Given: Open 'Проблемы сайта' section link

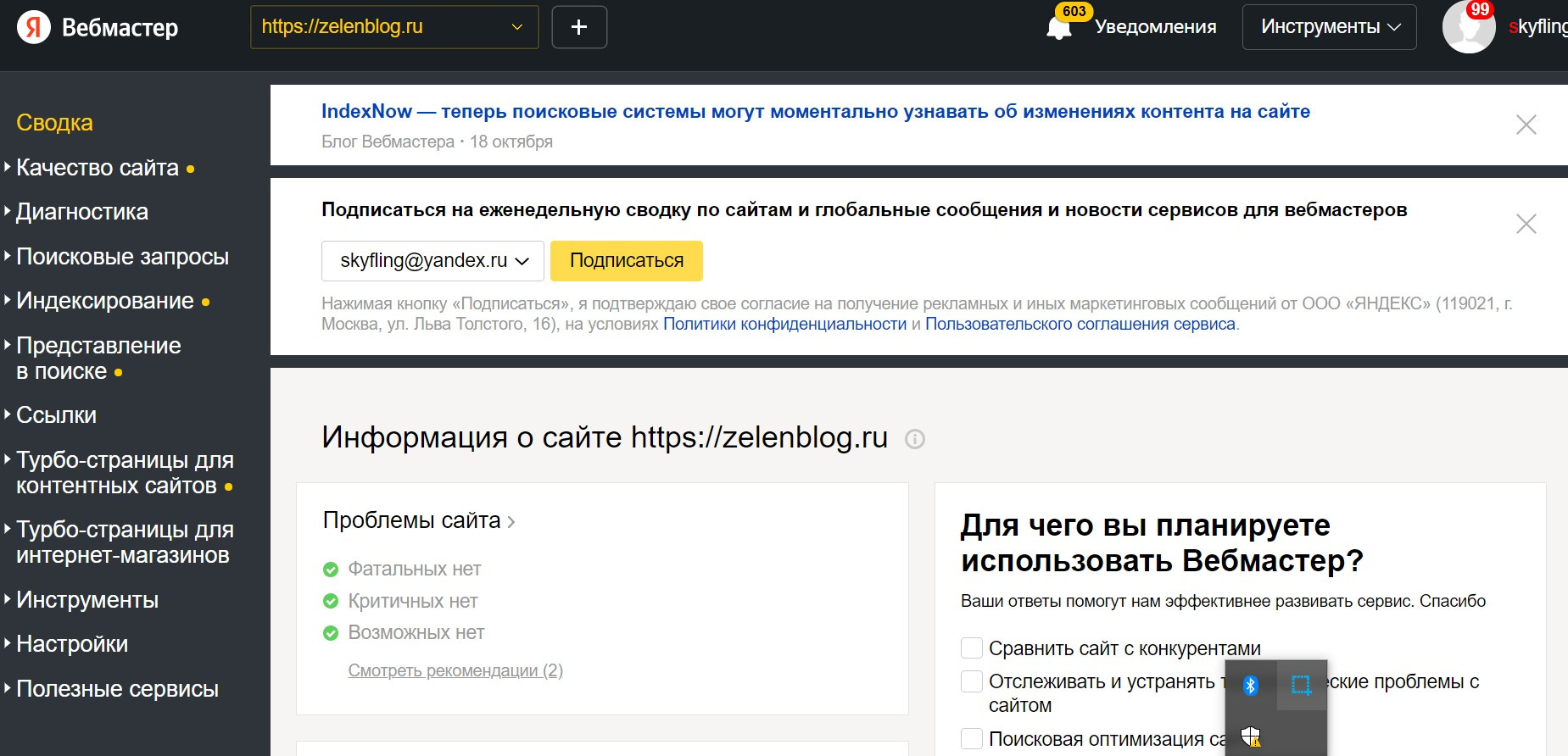Looking at the screenshot, I should (x=419, y=520).
